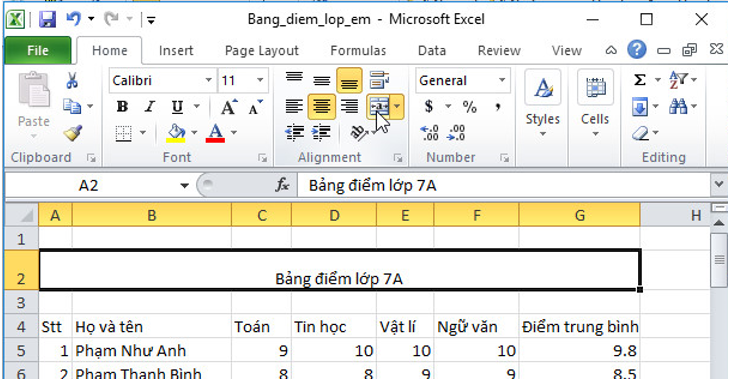This screenshot has height=382, width=729.
Task: Align text left
Action: 294,106
